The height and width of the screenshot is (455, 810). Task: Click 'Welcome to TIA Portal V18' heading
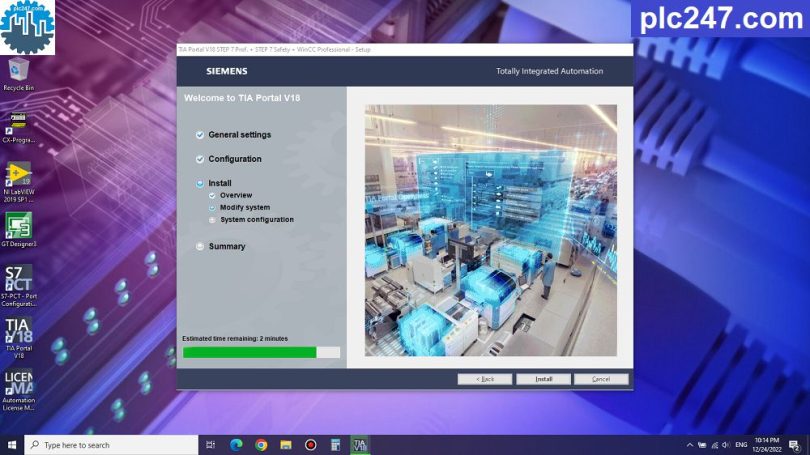242,98
